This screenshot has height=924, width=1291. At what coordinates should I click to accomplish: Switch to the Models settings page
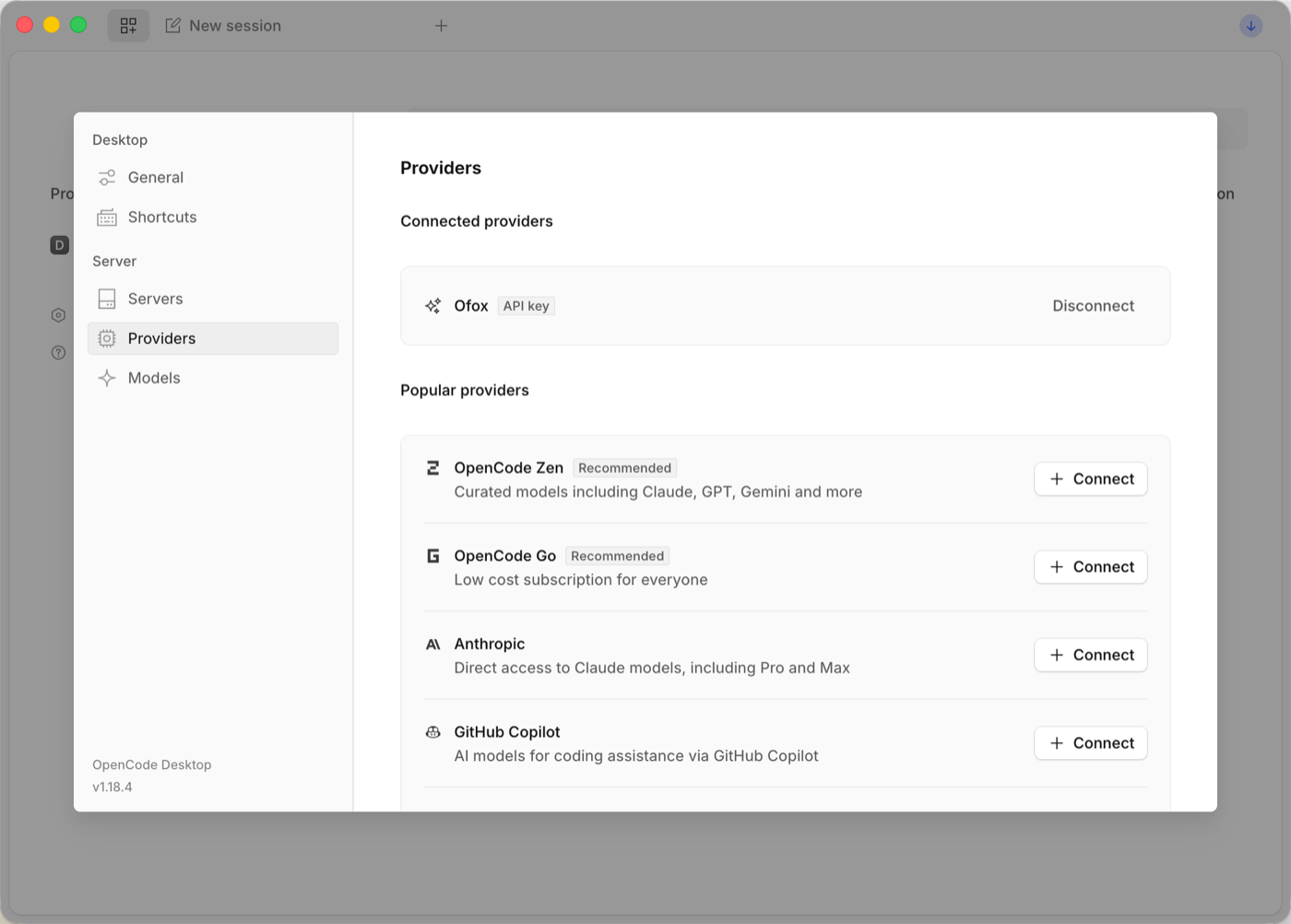(213, 378)
